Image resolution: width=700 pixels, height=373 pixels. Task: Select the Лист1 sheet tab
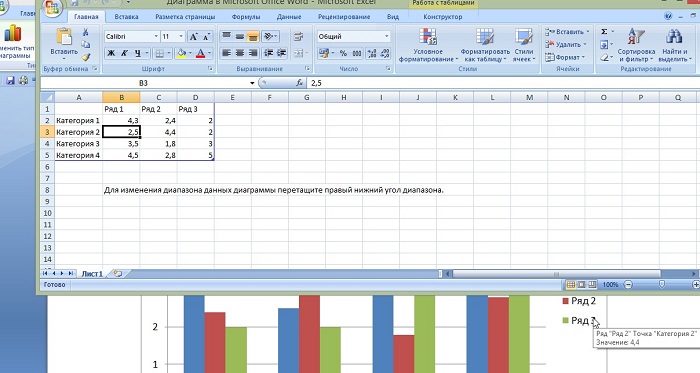pos(92,274)
